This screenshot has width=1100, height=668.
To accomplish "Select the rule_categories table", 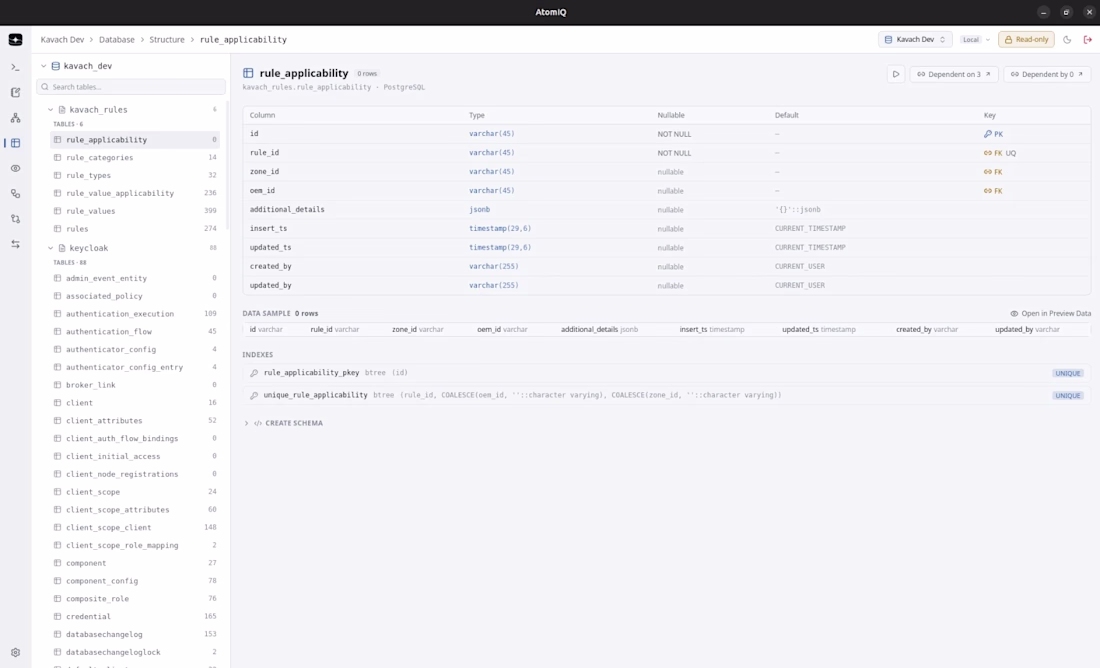I will coord(135,158).
